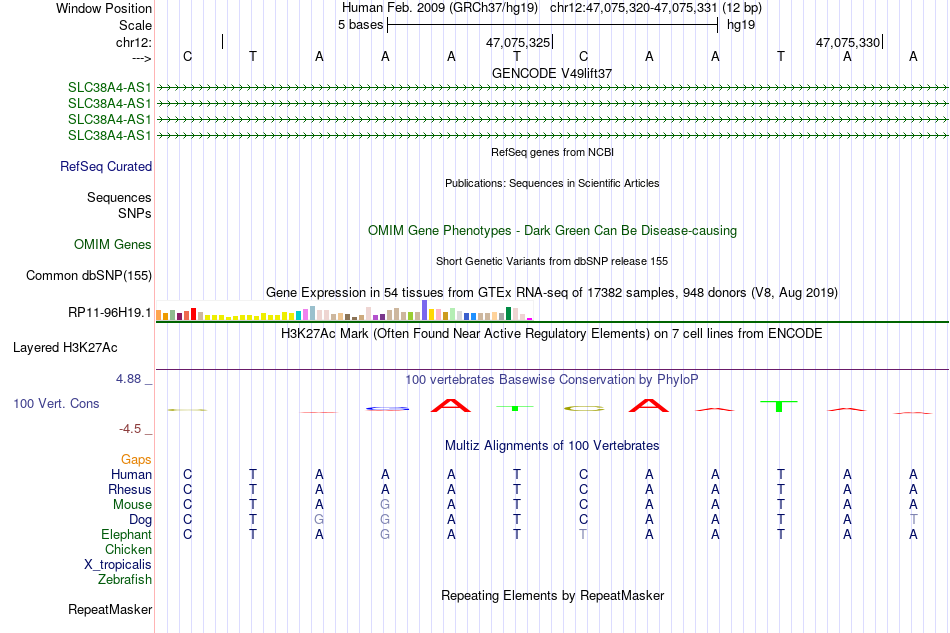Open the RefSeq Curated track label
950x633 pixels.
click(x=106, y=167)
